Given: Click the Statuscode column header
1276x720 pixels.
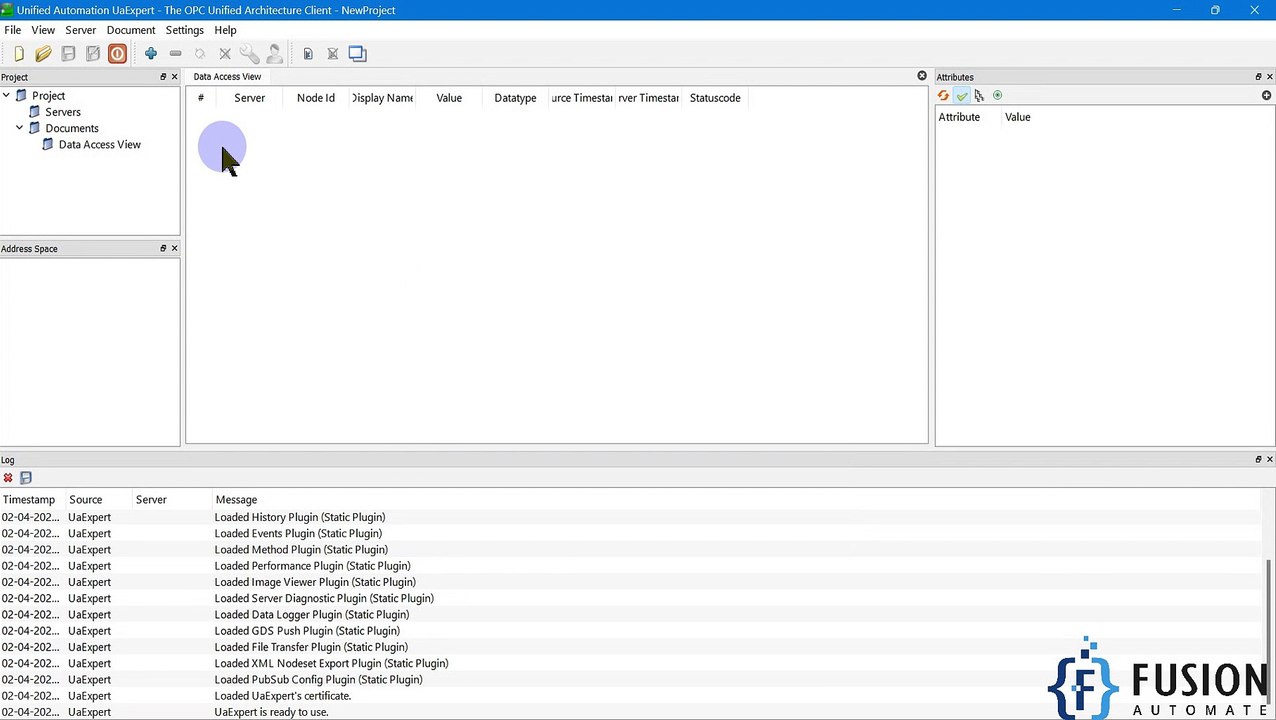Looking at the screenshot, I should [x=715, y=98].
